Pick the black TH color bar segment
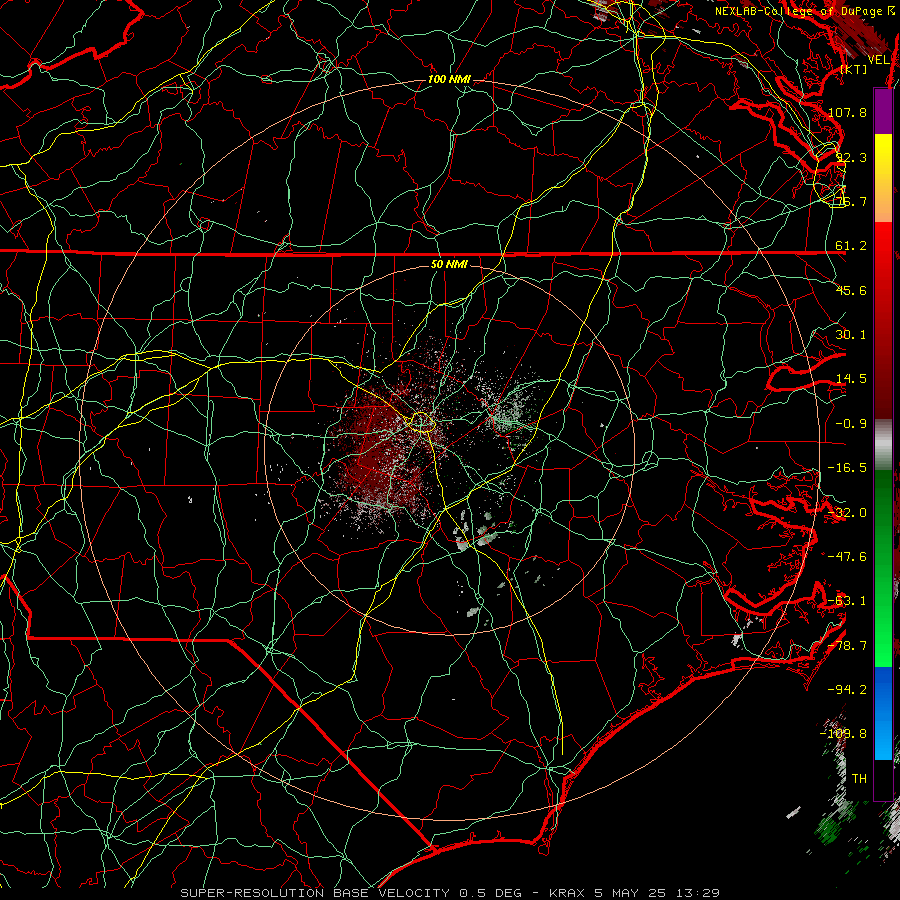 click(883, 779)
